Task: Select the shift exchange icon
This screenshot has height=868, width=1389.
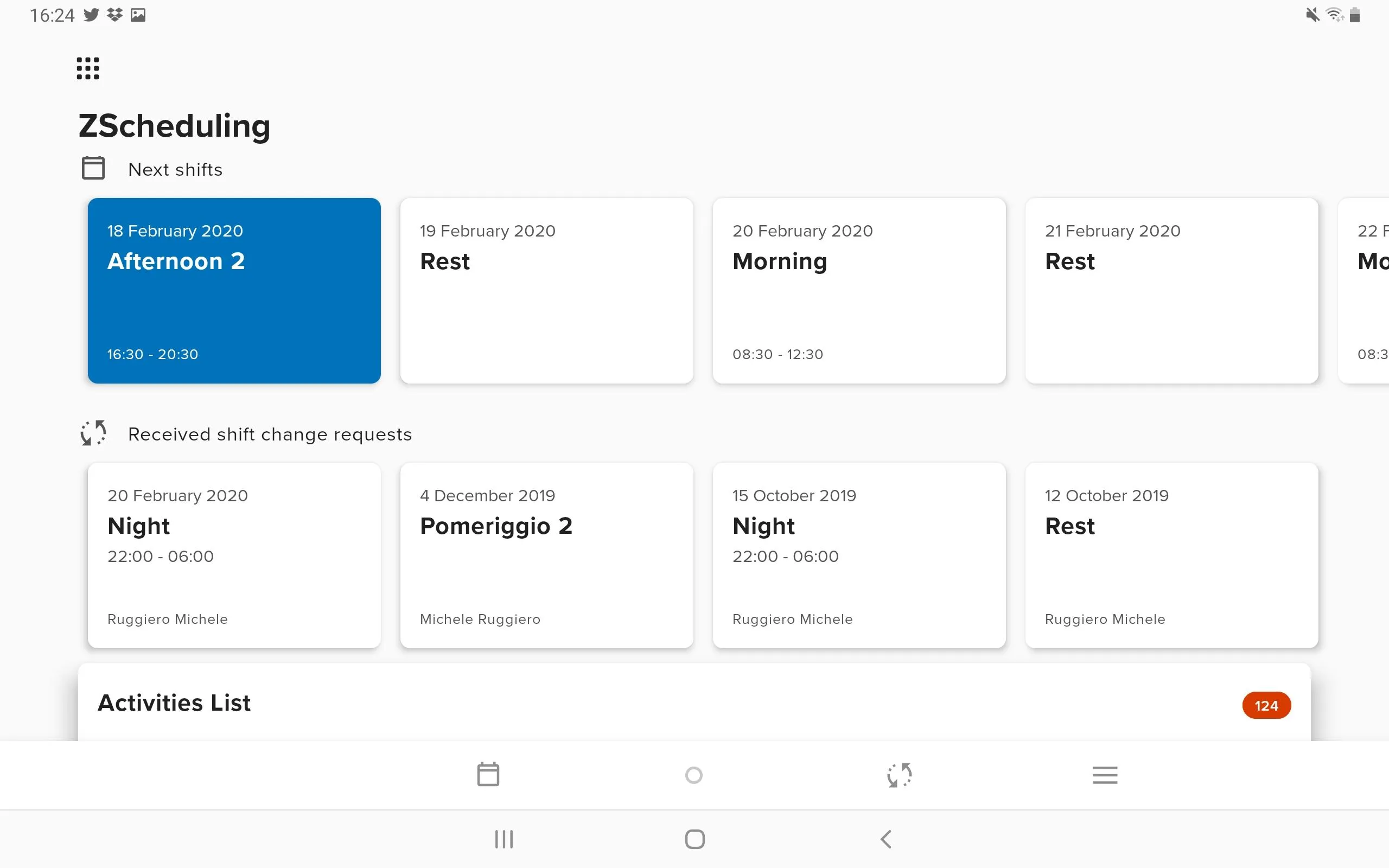Action: (898, 774)
